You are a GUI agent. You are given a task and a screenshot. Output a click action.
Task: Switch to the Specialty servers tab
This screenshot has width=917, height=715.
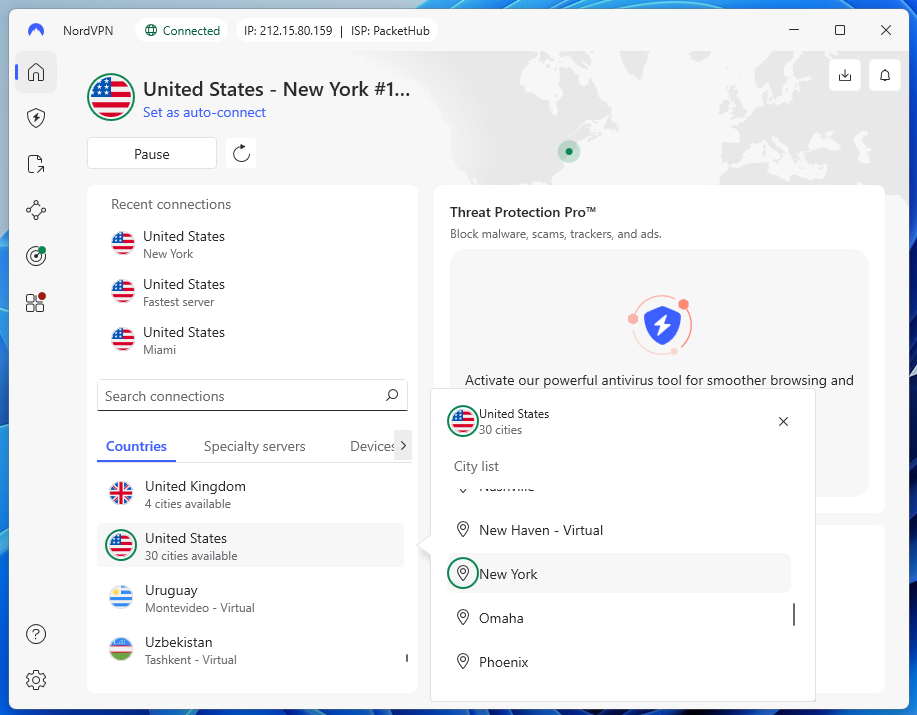tap(254, 446)
